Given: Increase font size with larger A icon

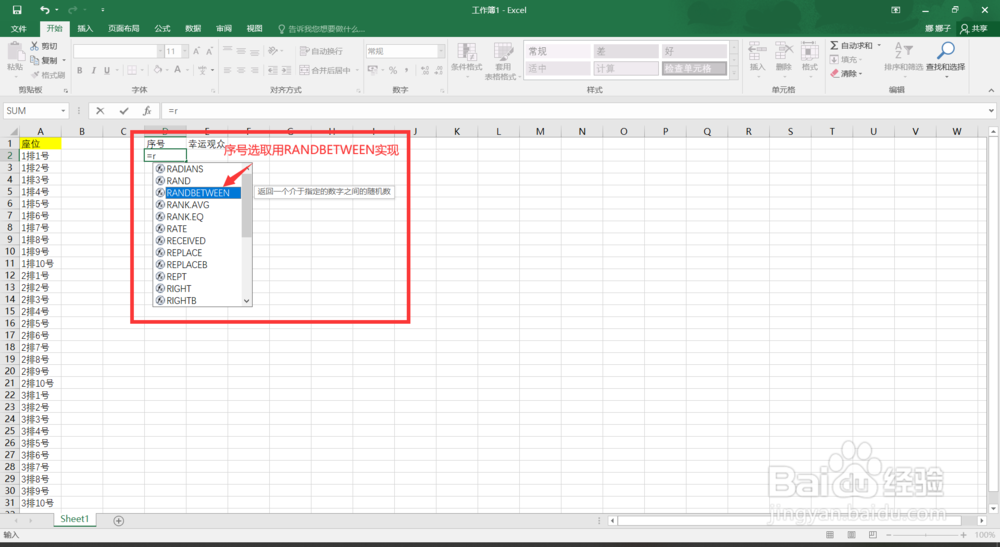Looking at the screenshot, I should tap(196, 51).
